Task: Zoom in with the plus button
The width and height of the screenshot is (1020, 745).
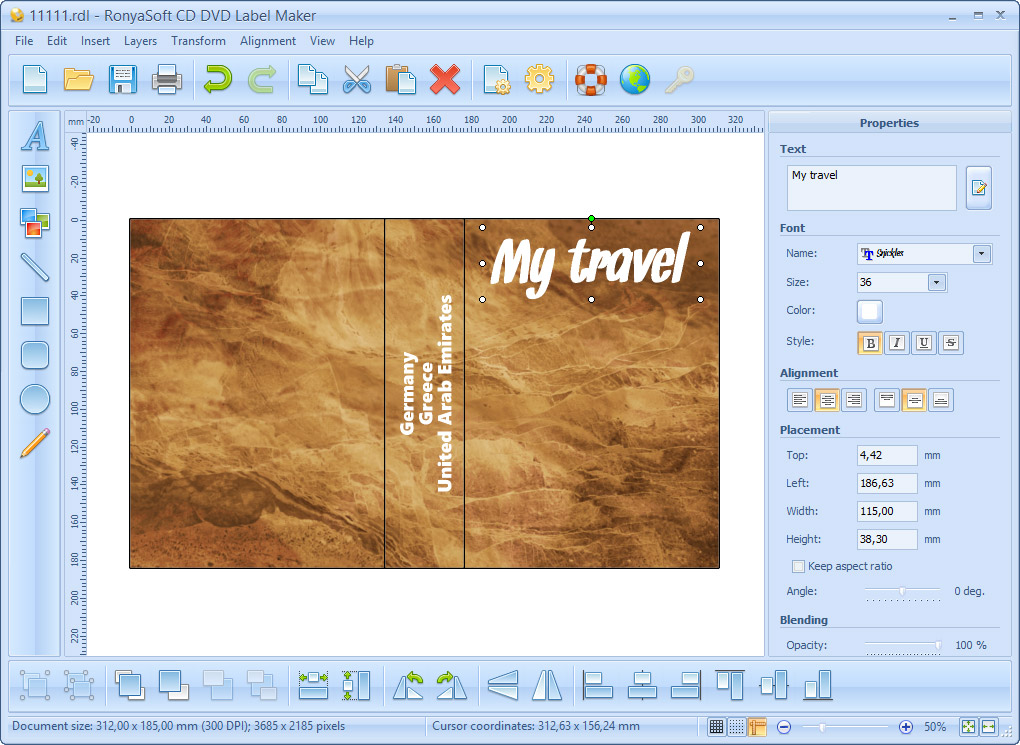Action: [x=906, y=727]
